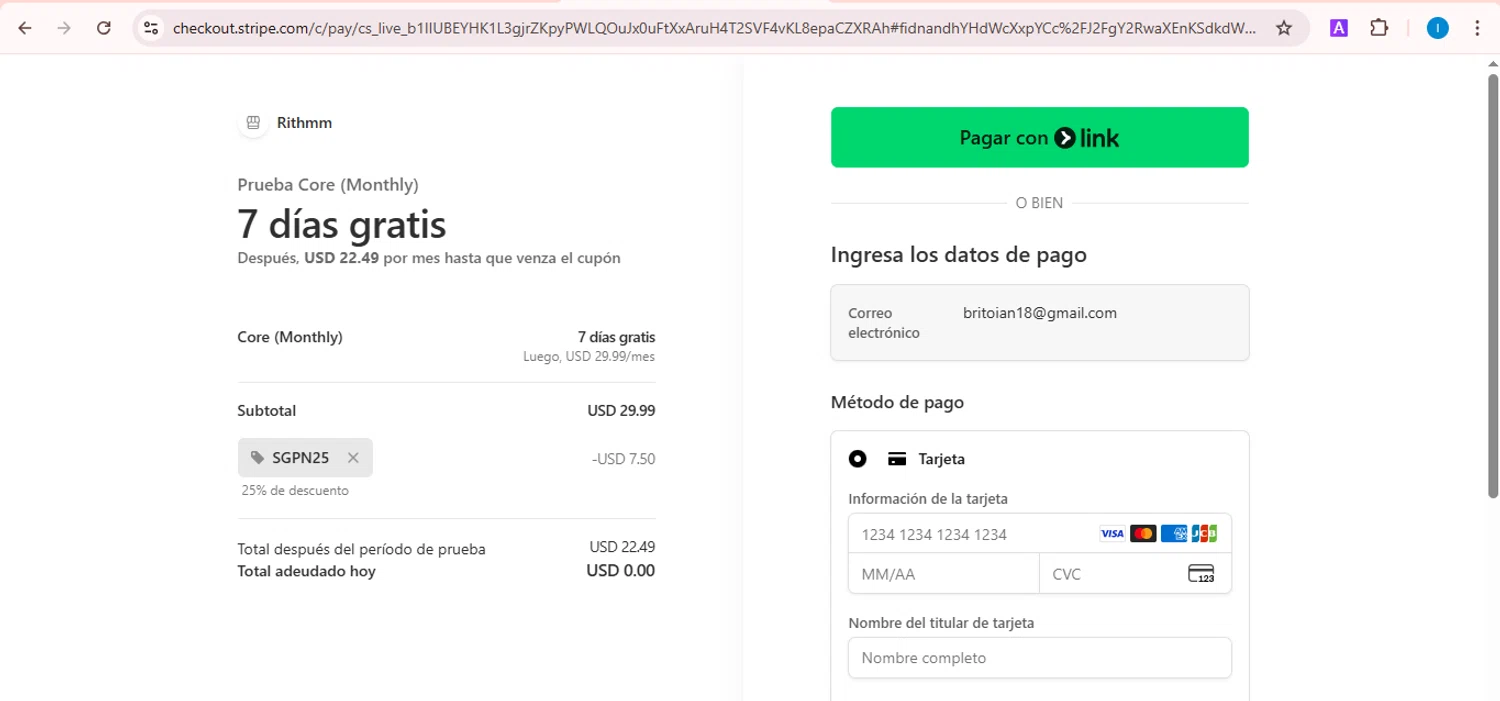Select the Tarjeta payment radio button
This screenshot has width=1500, height=701.
tap(857, 459)
